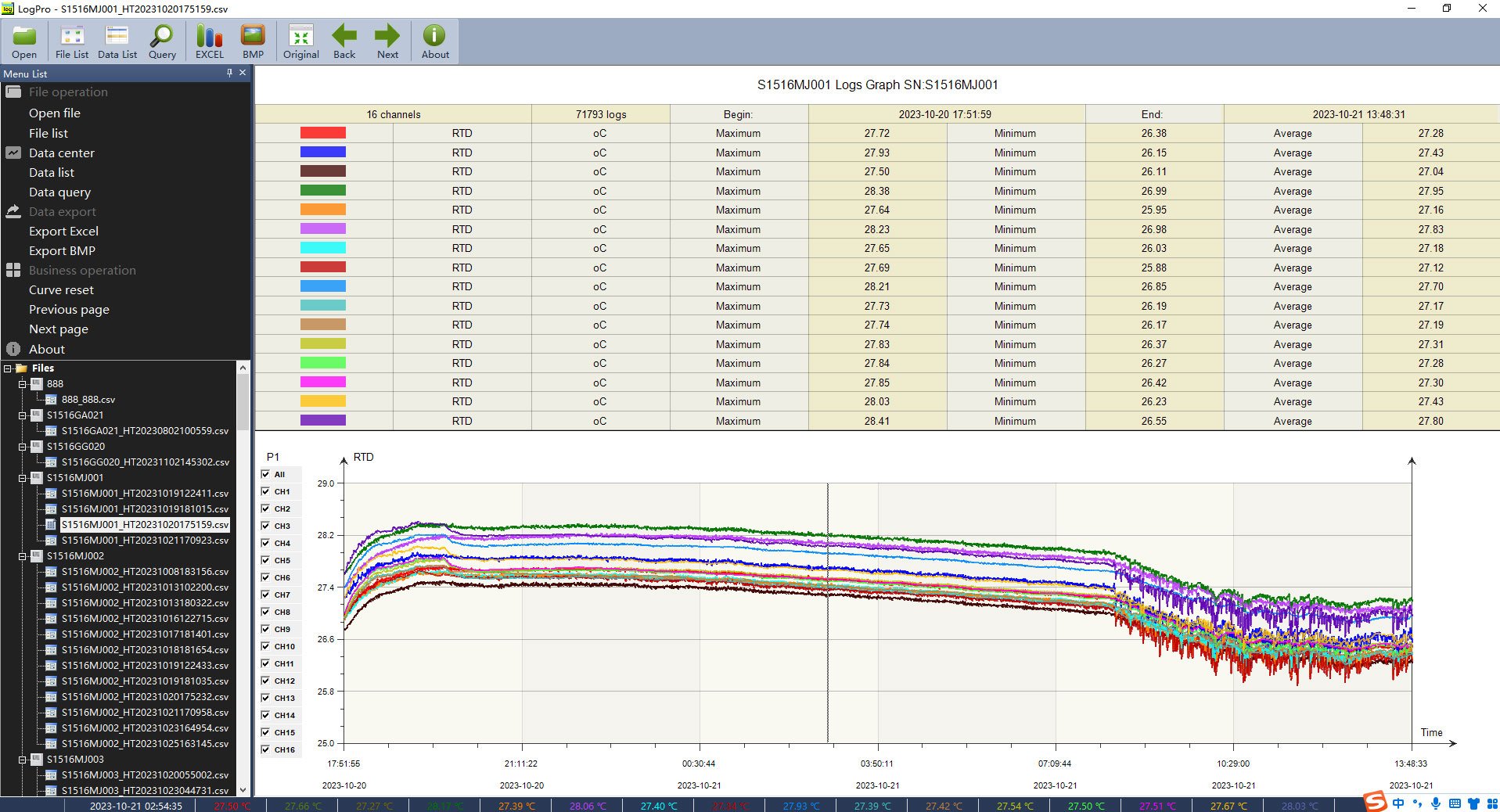This screenshot has height=812, width=1500.
Task: Open Query magnifier tool
Action: pos(162,41)
